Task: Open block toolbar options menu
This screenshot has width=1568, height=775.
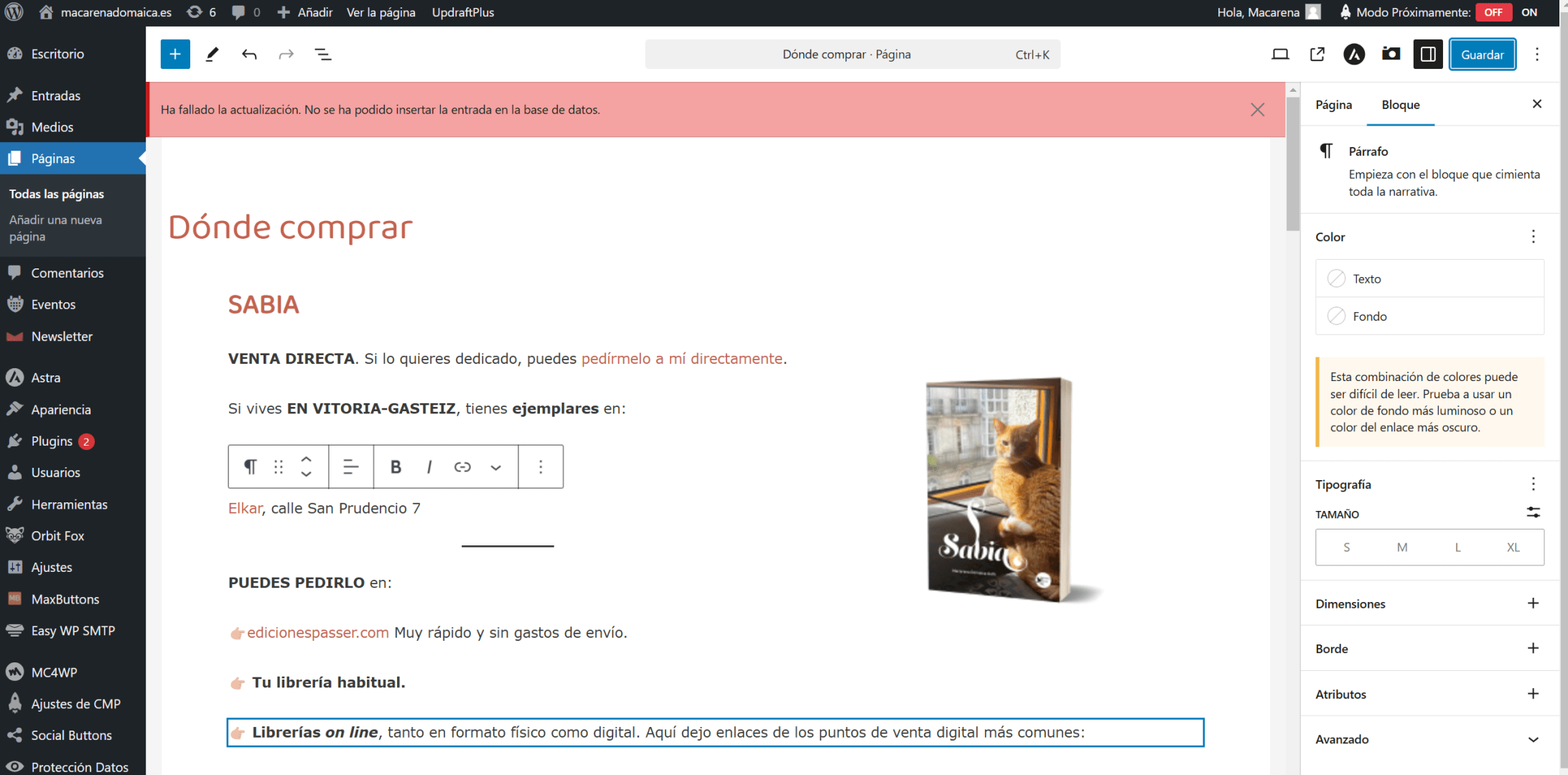Action: coord(541,467)
